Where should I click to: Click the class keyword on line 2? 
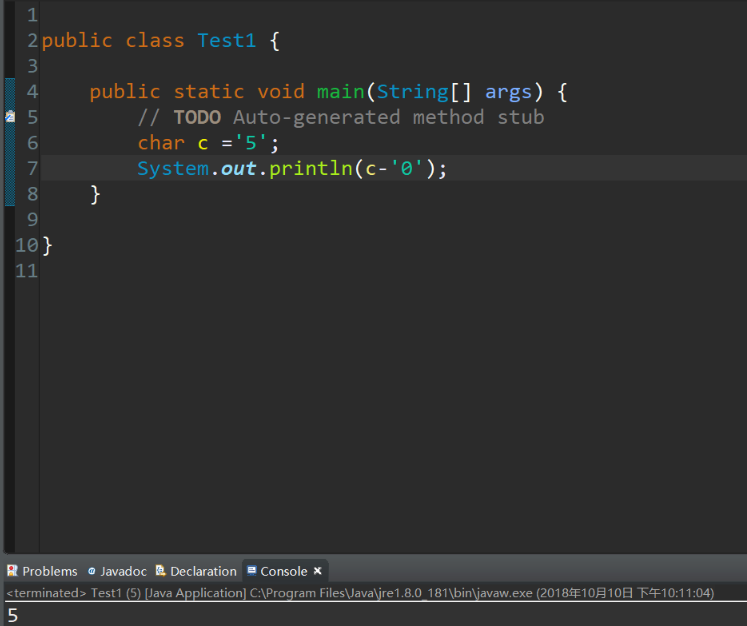click(155, 40)
